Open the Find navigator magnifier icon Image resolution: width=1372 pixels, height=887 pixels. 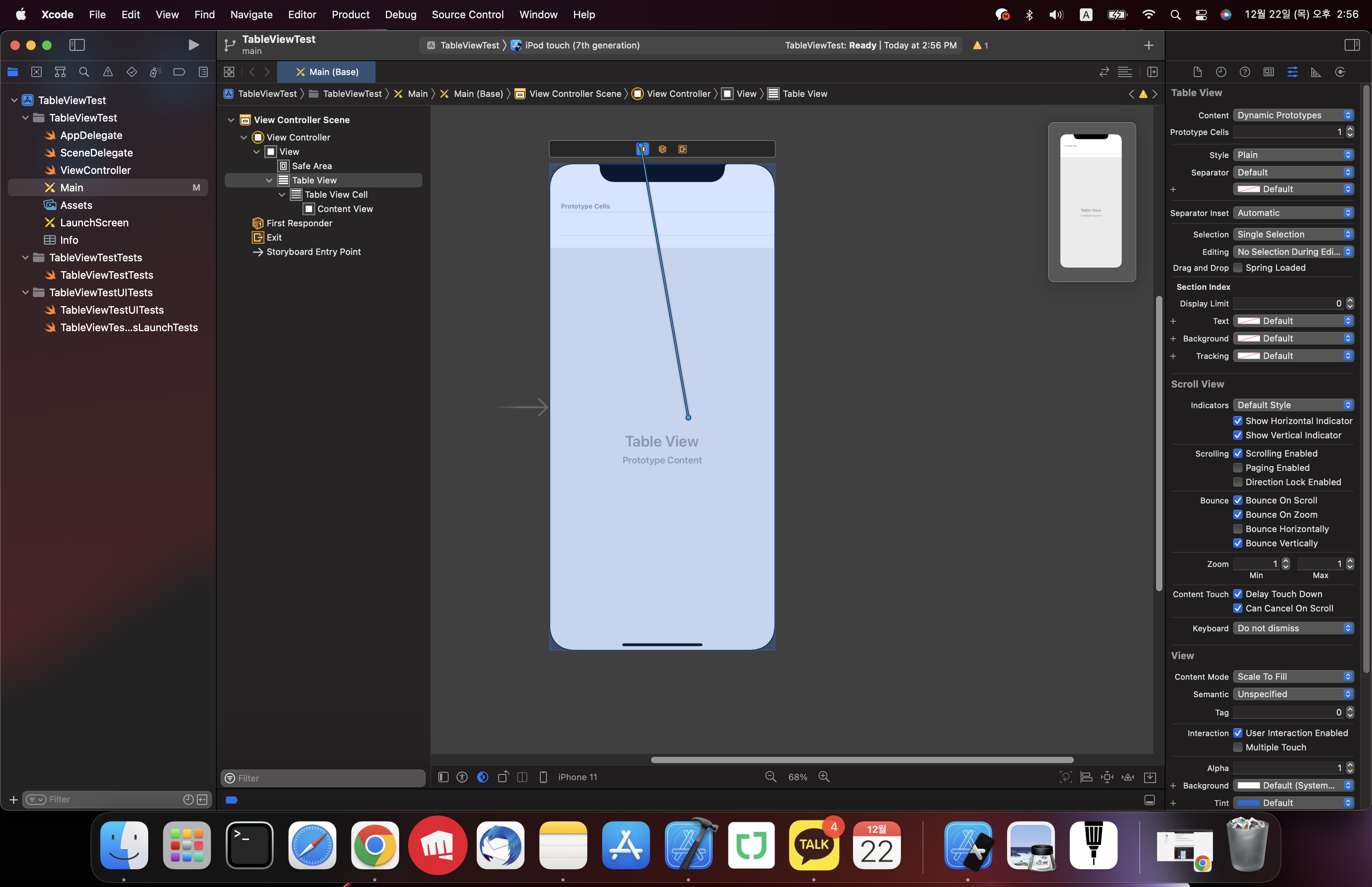(84, 72)
